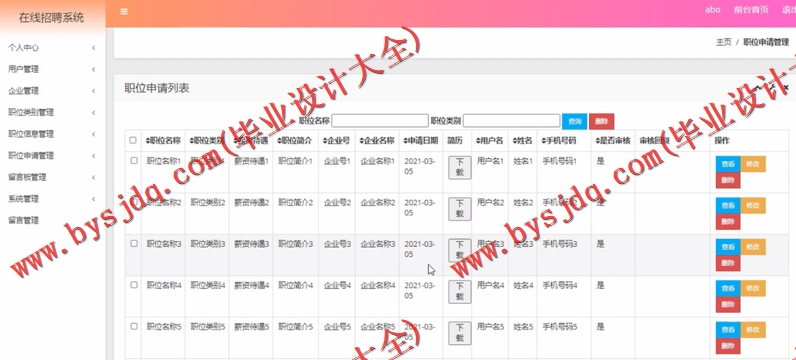Tick the checkbox for 职位名称3 row

tap(134, 243)
